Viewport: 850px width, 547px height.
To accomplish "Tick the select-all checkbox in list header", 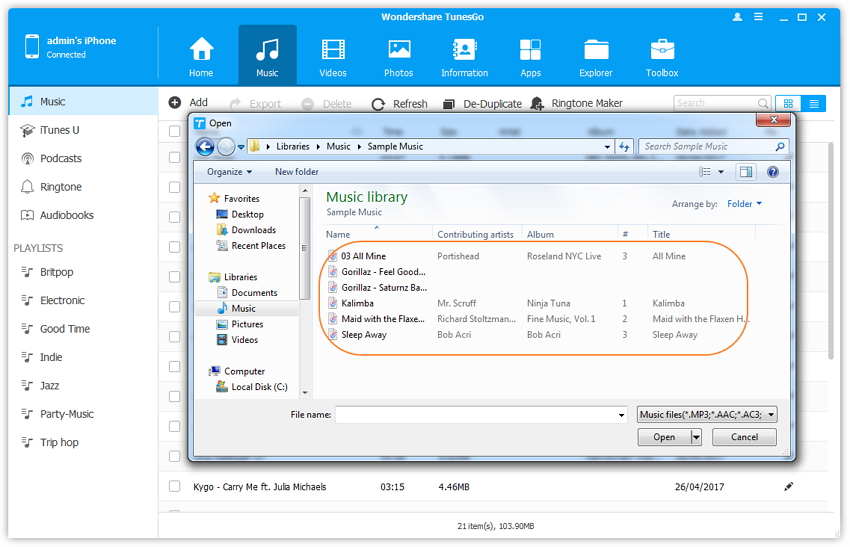I will 175,131.
